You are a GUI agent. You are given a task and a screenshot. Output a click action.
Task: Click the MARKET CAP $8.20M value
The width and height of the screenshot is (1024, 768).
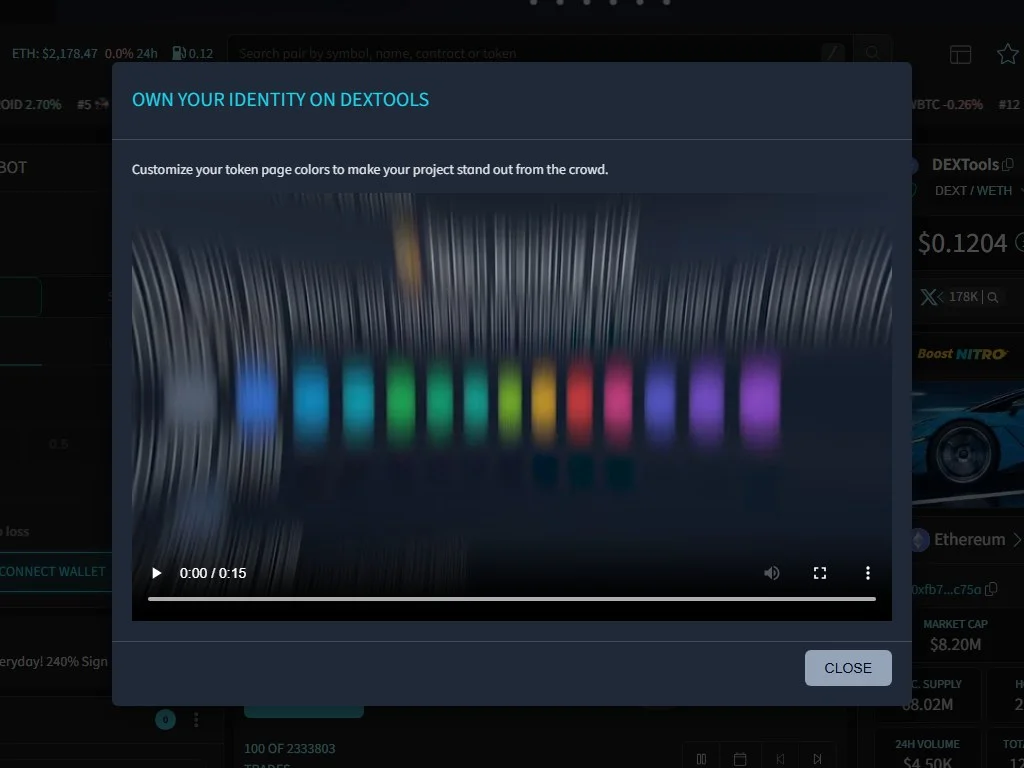[x=955, y=645]
